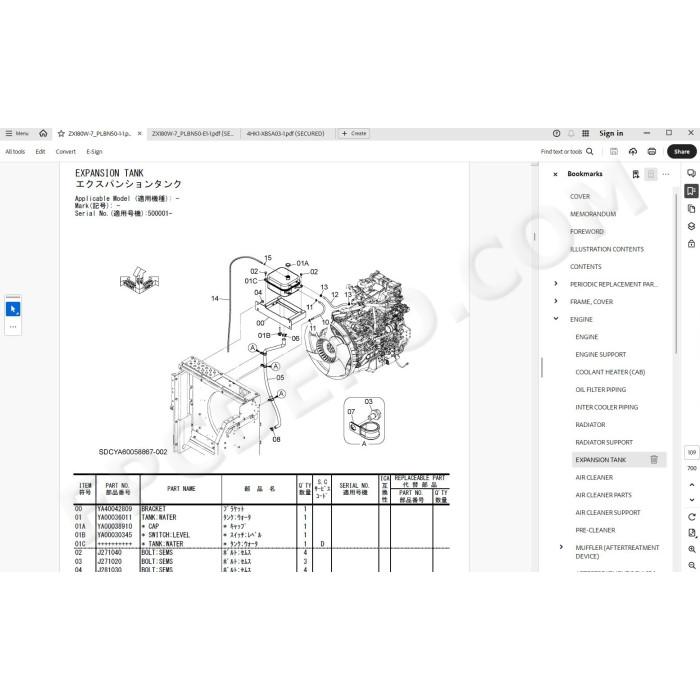Star the ZX180W-7_PLBN50-1 document tab
700x700 pixels.
pos(61,133)
